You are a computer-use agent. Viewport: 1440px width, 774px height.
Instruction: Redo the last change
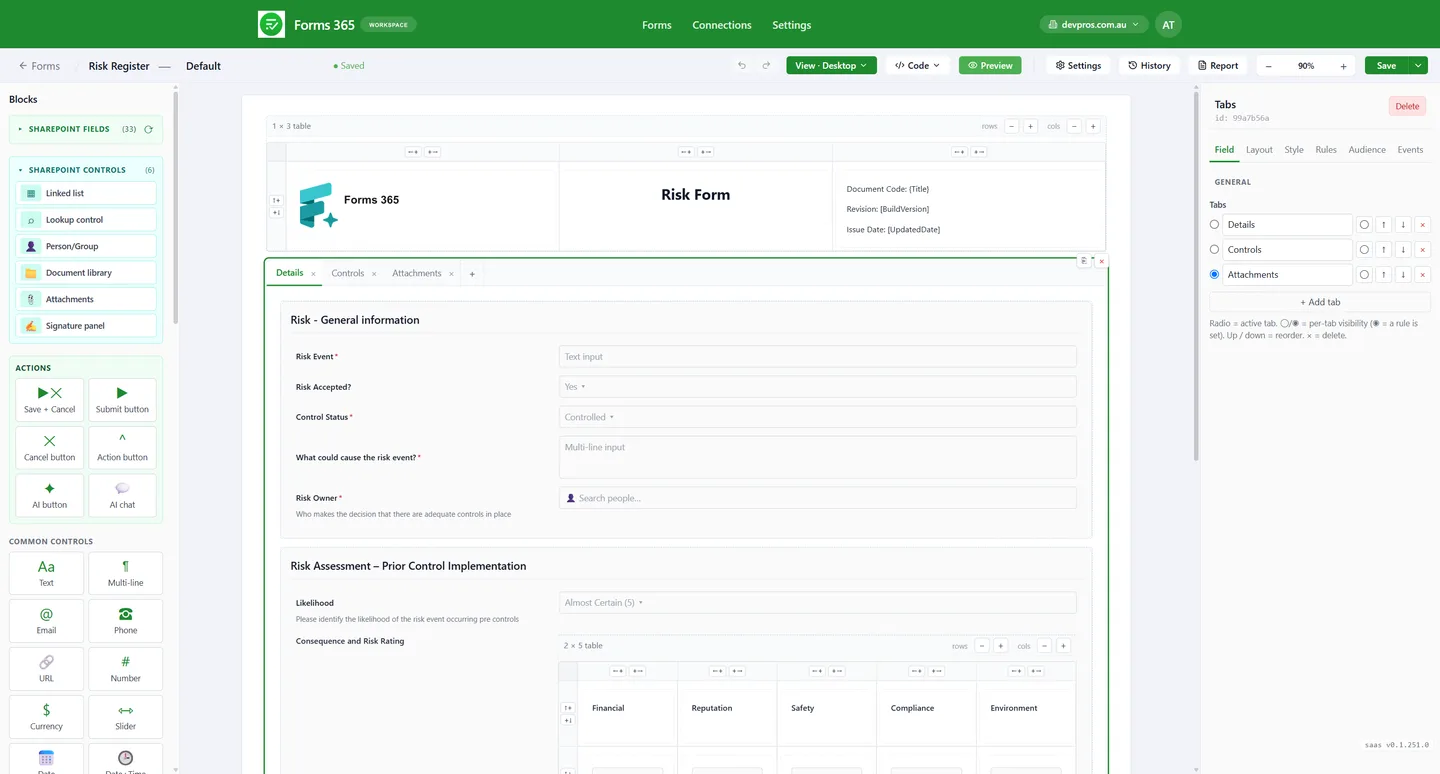click(x=766, y=65)
